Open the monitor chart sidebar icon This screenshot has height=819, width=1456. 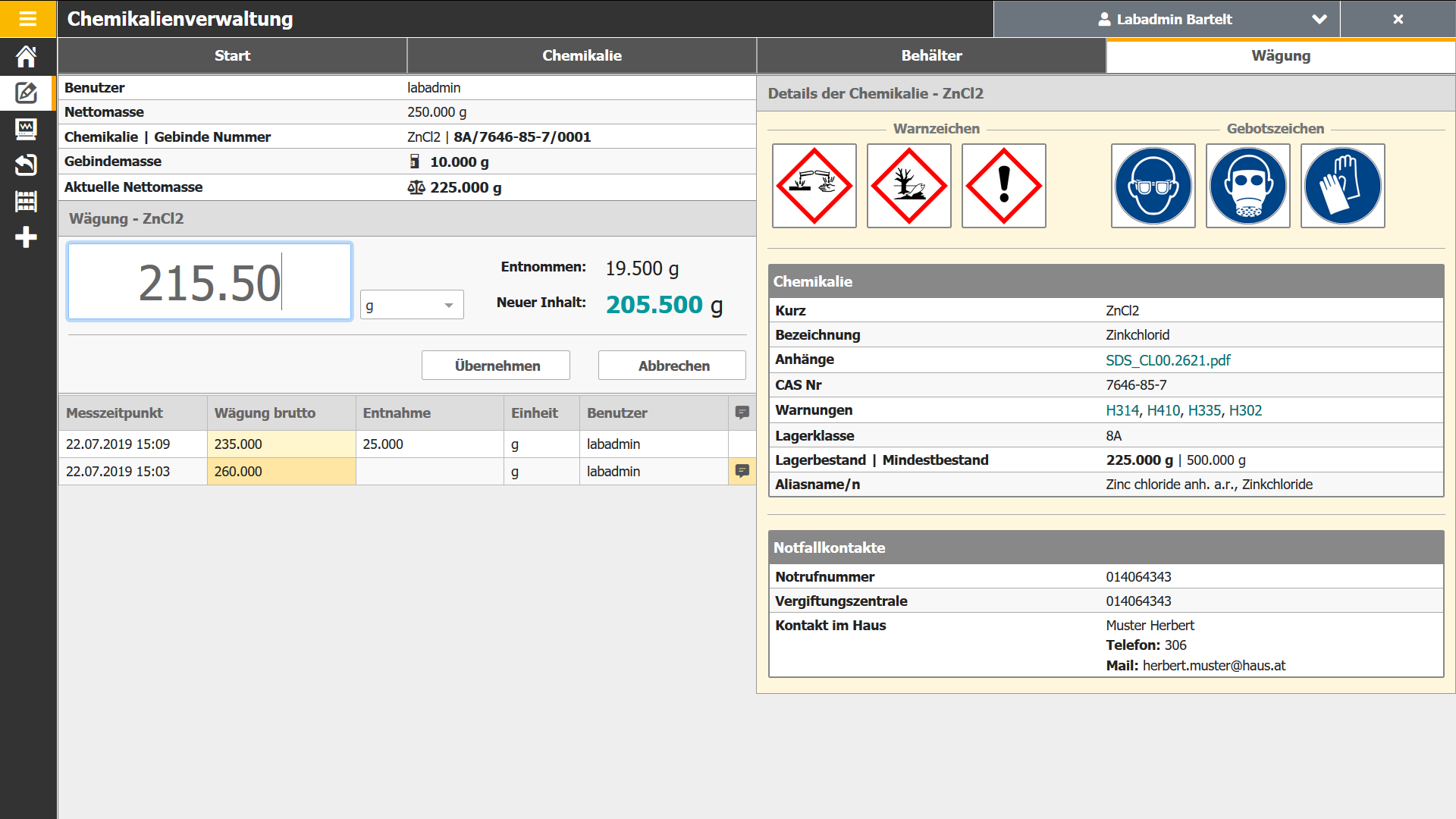(x=27, y=128)
